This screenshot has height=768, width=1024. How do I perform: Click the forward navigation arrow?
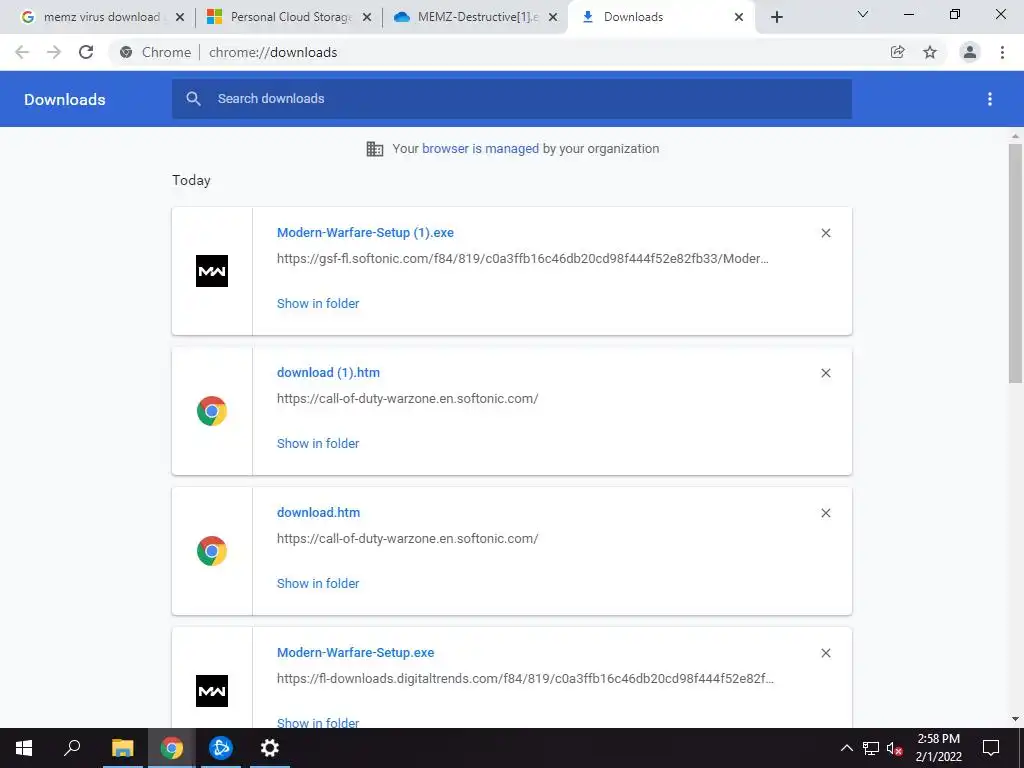(x=54, y=52)
